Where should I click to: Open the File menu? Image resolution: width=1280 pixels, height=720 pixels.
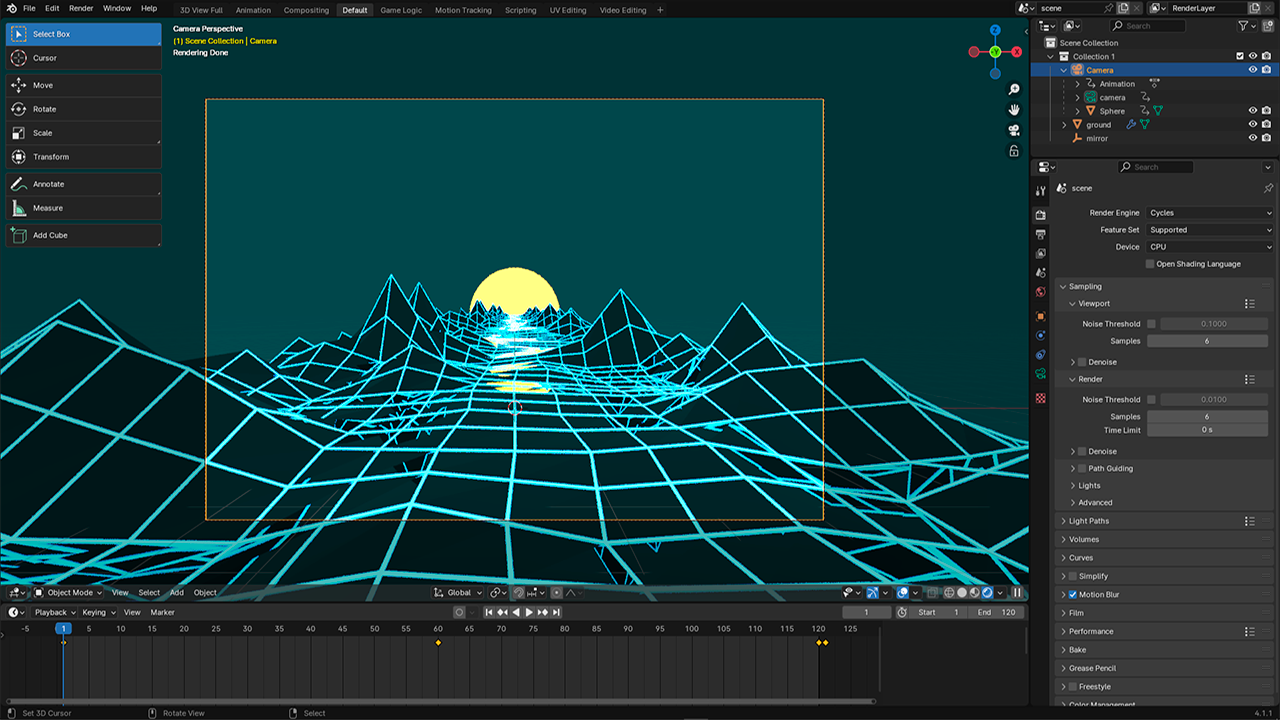point(29,8)
